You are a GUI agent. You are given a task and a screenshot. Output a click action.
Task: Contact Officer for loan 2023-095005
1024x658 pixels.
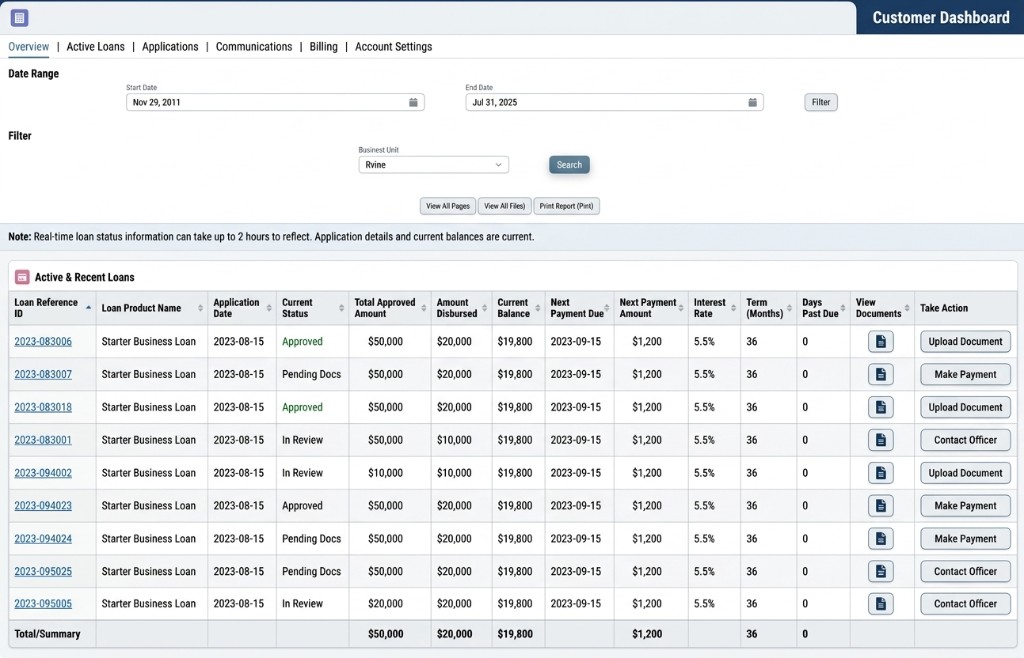click(965, 604)
